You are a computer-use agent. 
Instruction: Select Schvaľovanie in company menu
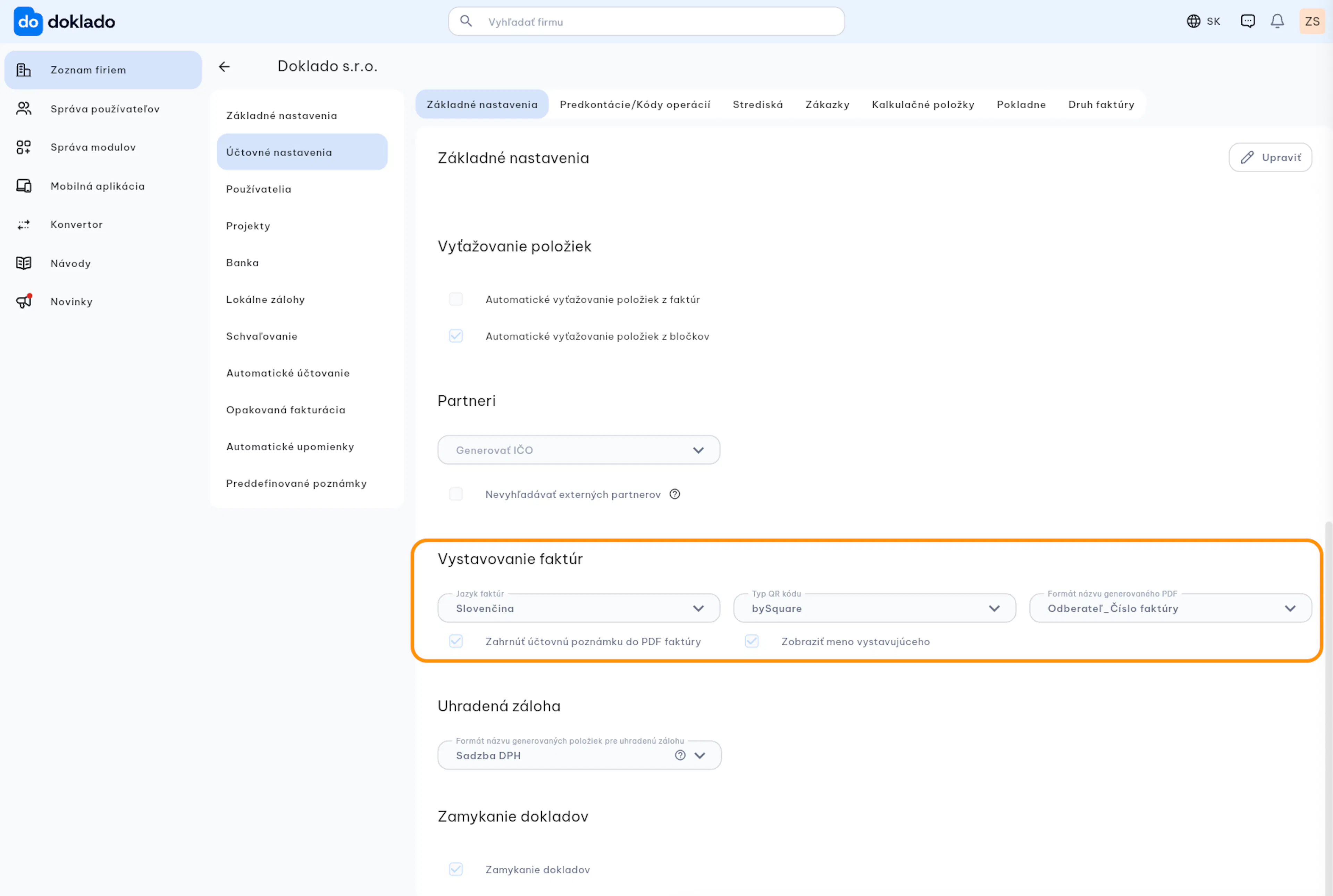302,336
